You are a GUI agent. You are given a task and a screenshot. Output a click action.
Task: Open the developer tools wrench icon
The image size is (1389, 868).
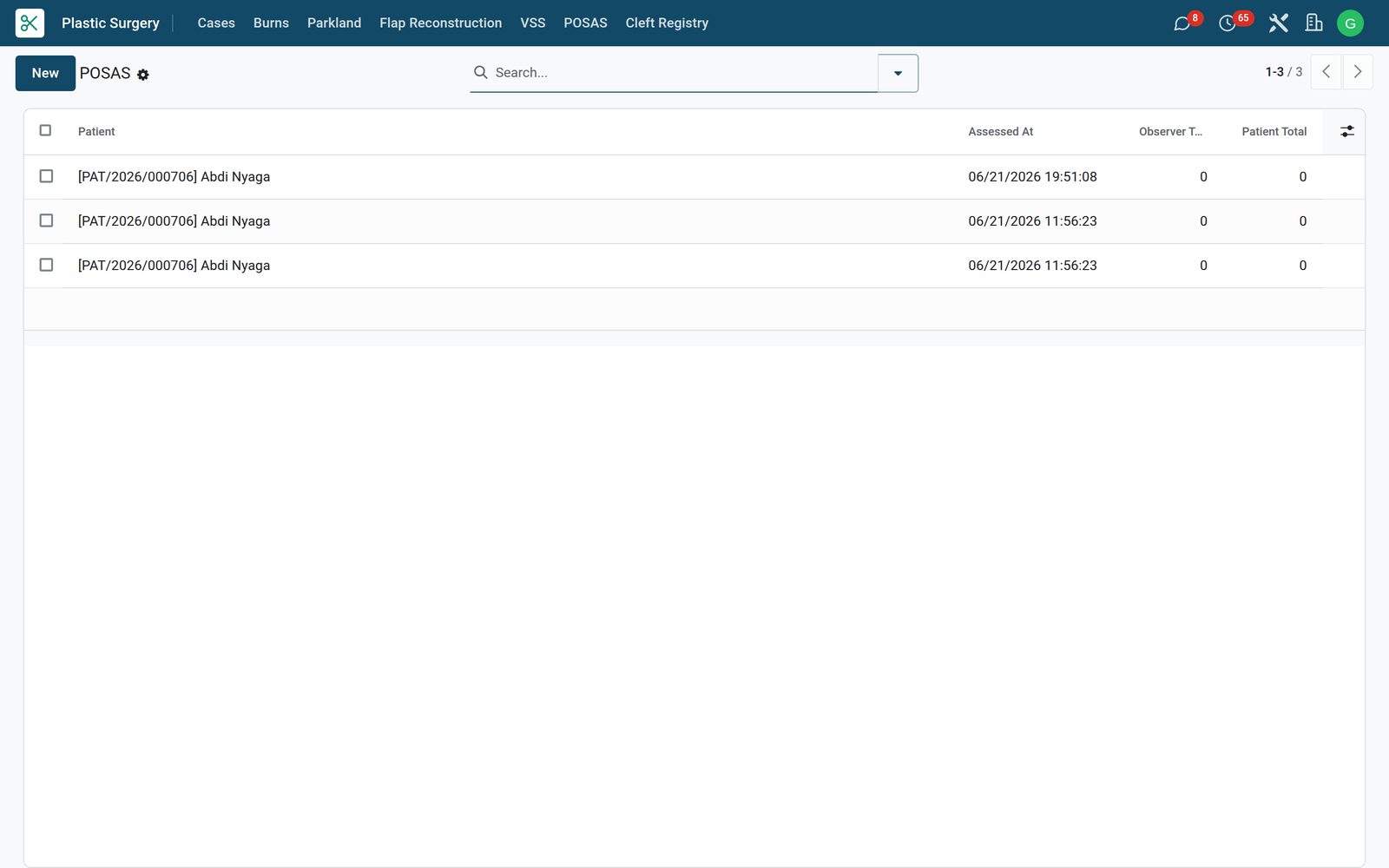click(x=1278, y=23)
